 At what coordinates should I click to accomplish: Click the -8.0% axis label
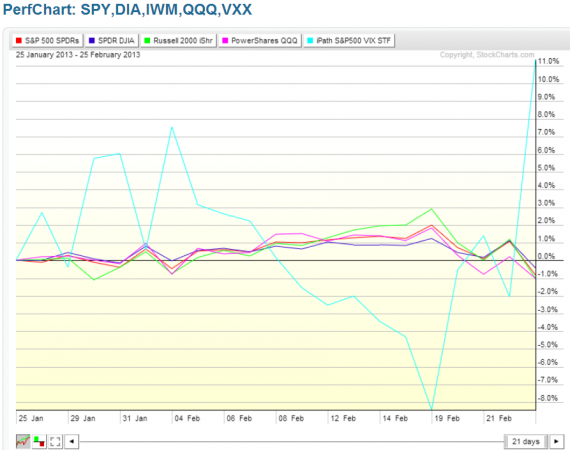click(x=547, y=398)
